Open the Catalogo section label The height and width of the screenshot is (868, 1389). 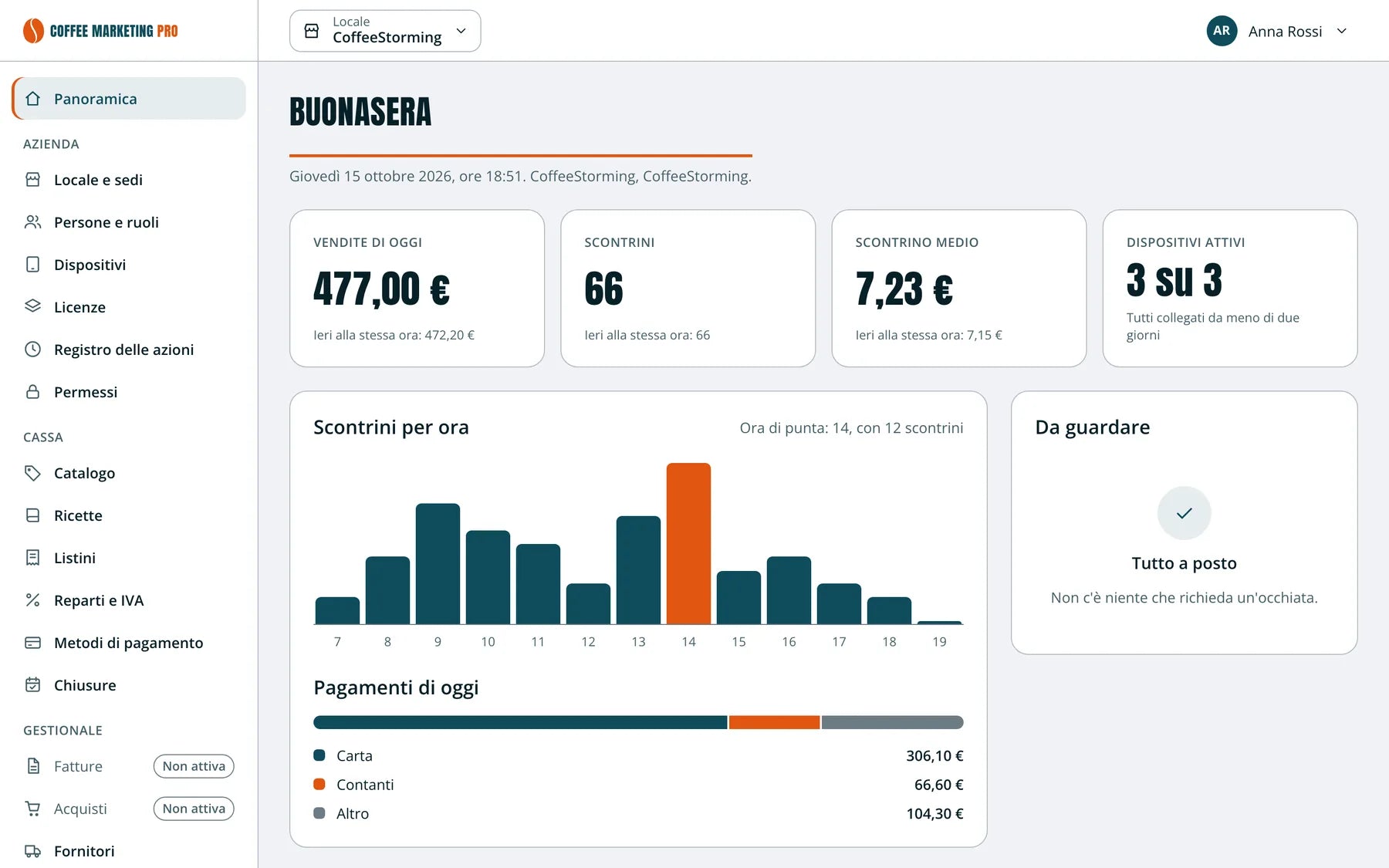(x=84, y=473)
